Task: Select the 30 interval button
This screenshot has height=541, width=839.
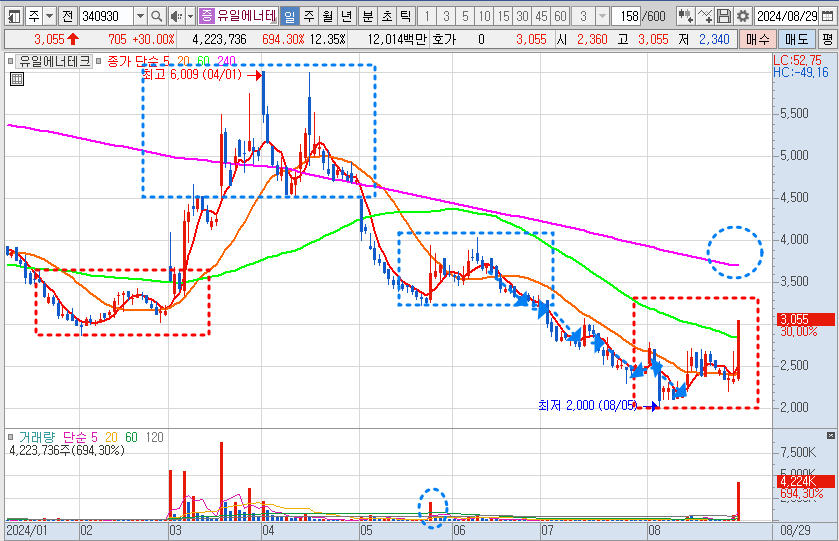Action: click(x=522, y=17)
